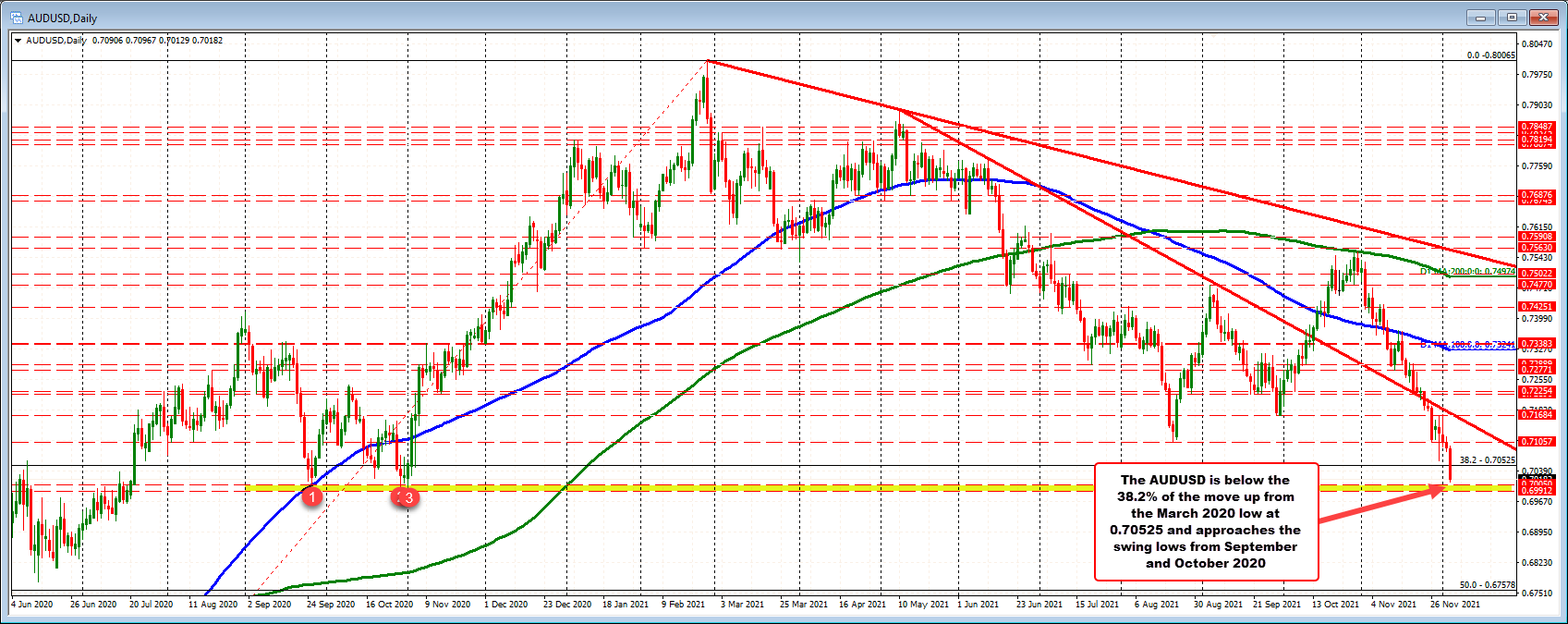
Task: Click the 26 Nov 2021 date on time axis
Action: pos(1455,604)
